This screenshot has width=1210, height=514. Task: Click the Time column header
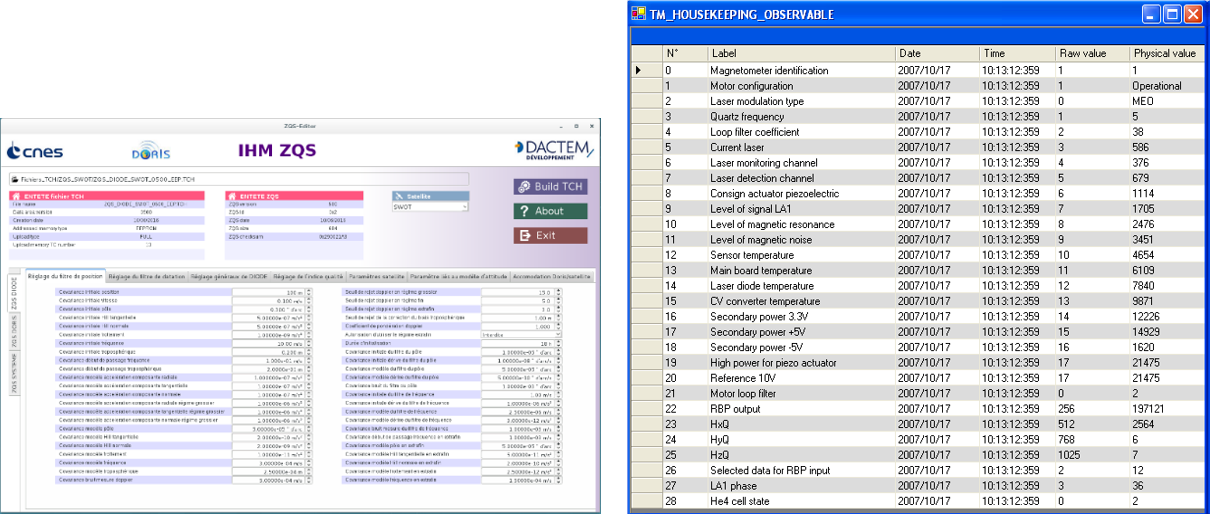1016,53
